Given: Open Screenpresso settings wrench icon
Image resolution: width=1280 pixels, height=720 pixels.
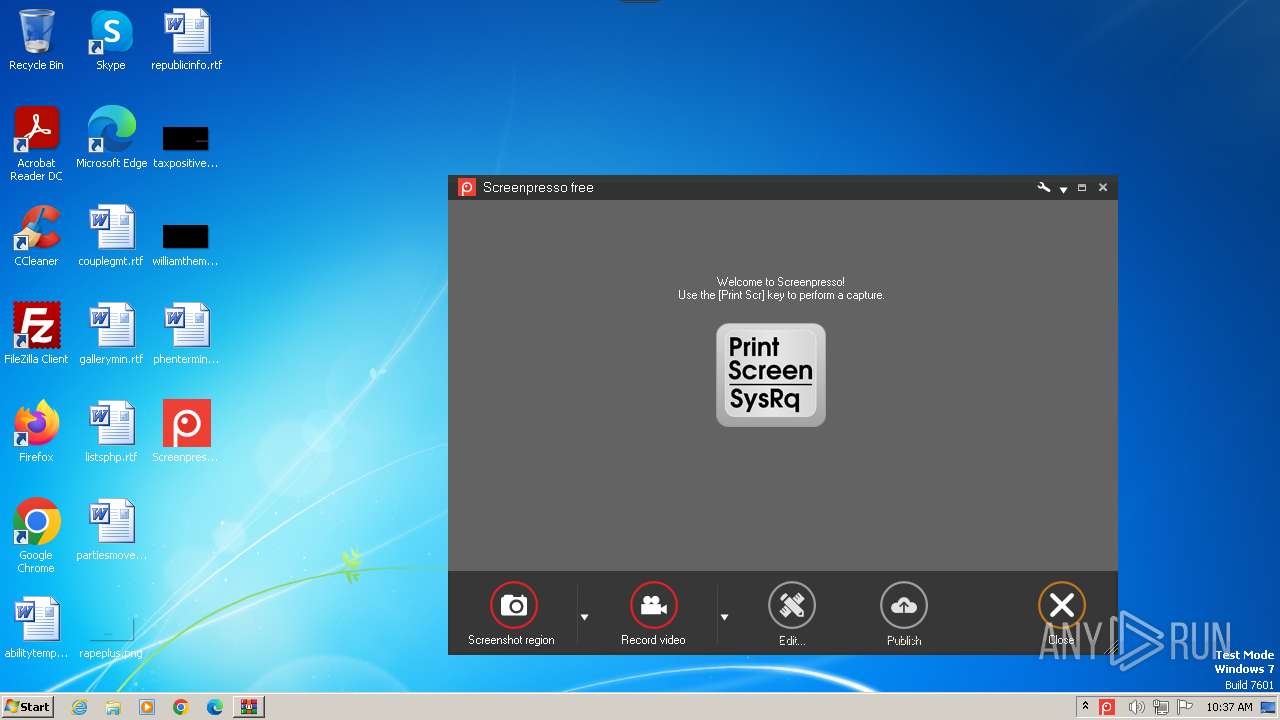Looking at the screenshot, I should click(1044, 187).
